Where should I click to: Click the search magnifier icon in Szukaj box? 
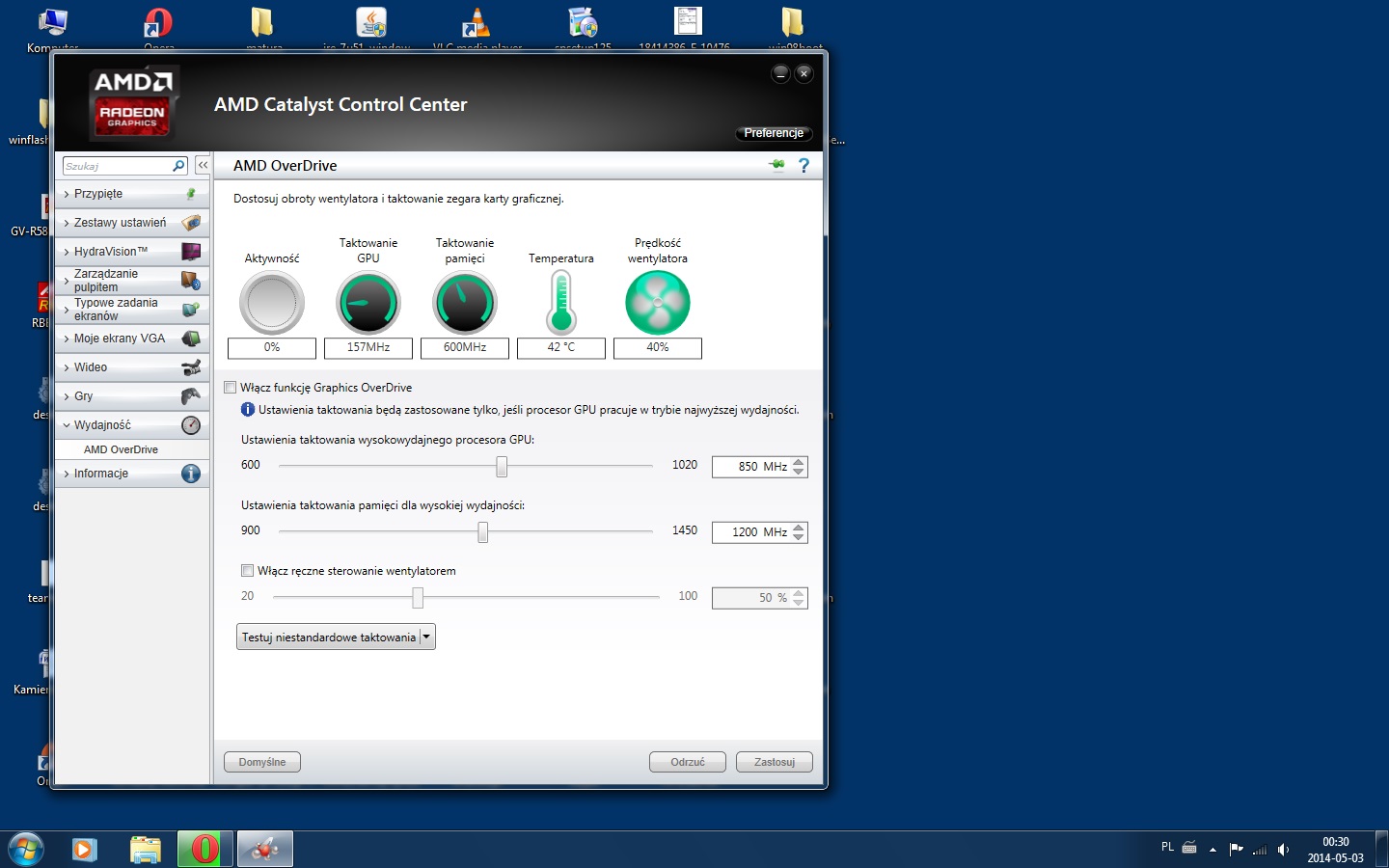(178, 166)
